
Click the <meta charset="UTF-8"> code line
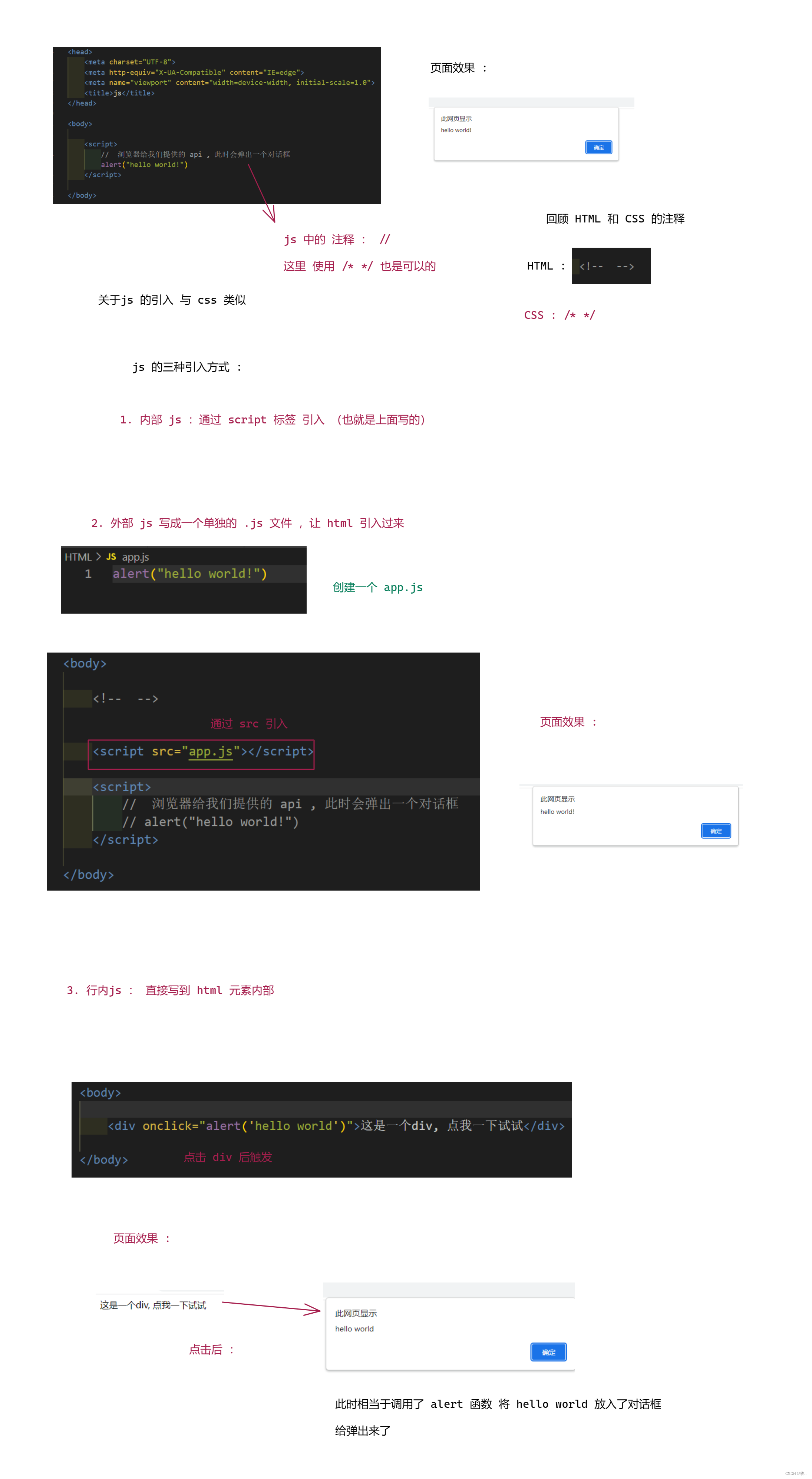[x=130, y=62]
